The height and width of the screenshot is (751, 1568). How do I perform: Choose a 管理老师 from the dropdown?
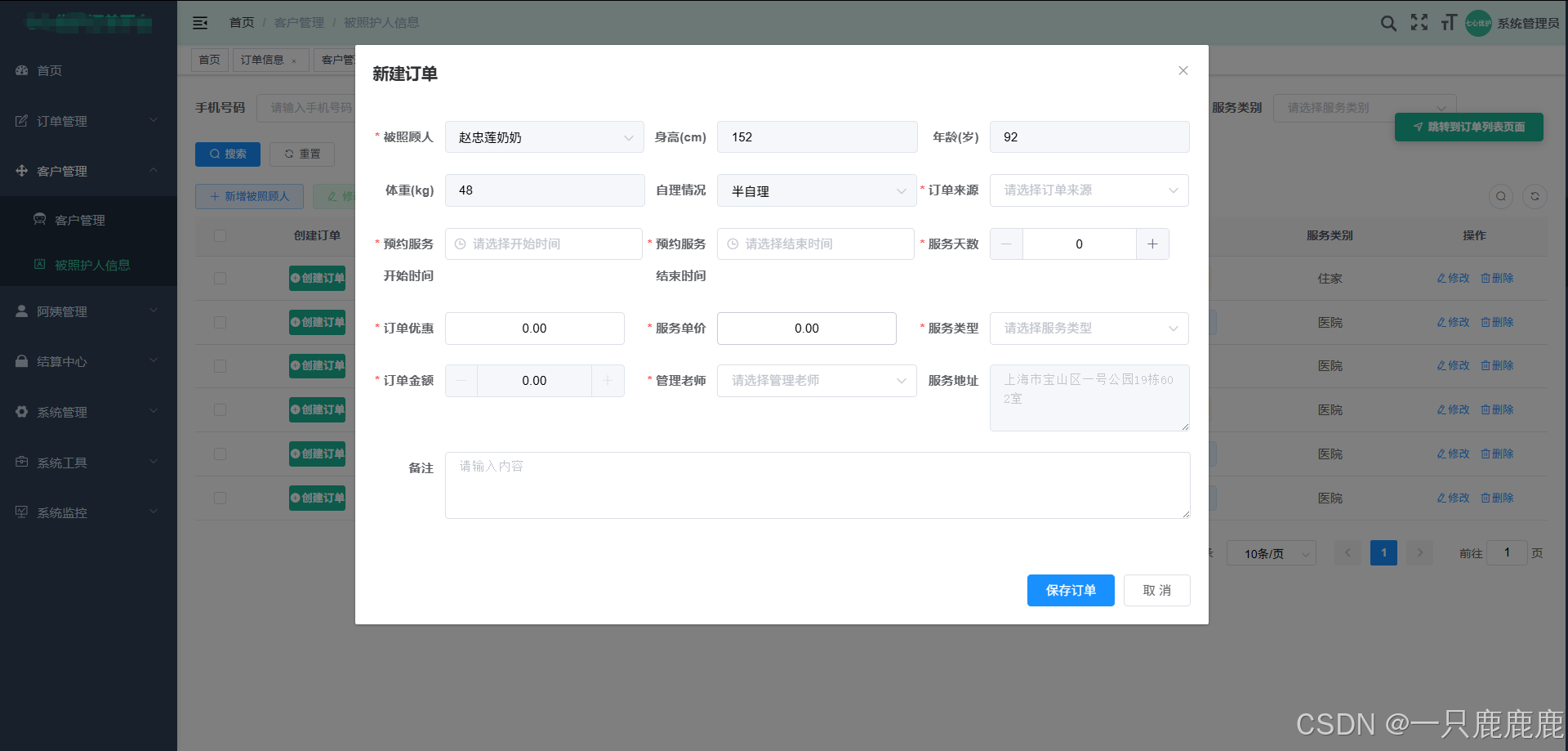point(817,381)
